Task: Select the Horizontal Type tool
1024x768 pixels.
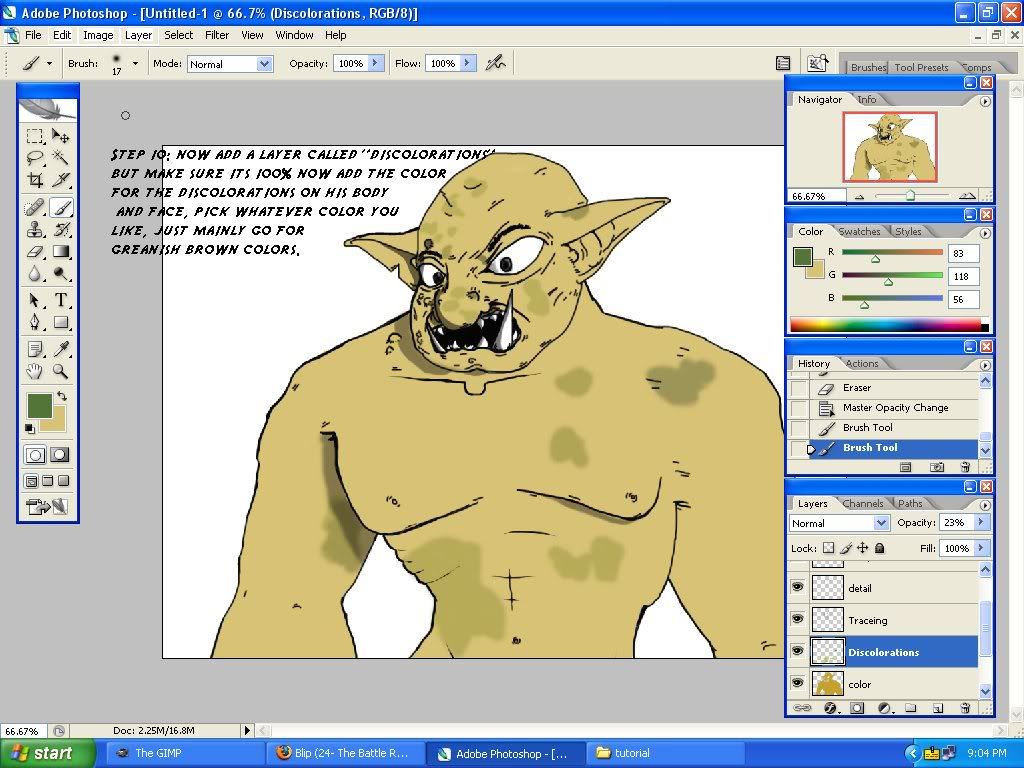Action: pos(61,300)
